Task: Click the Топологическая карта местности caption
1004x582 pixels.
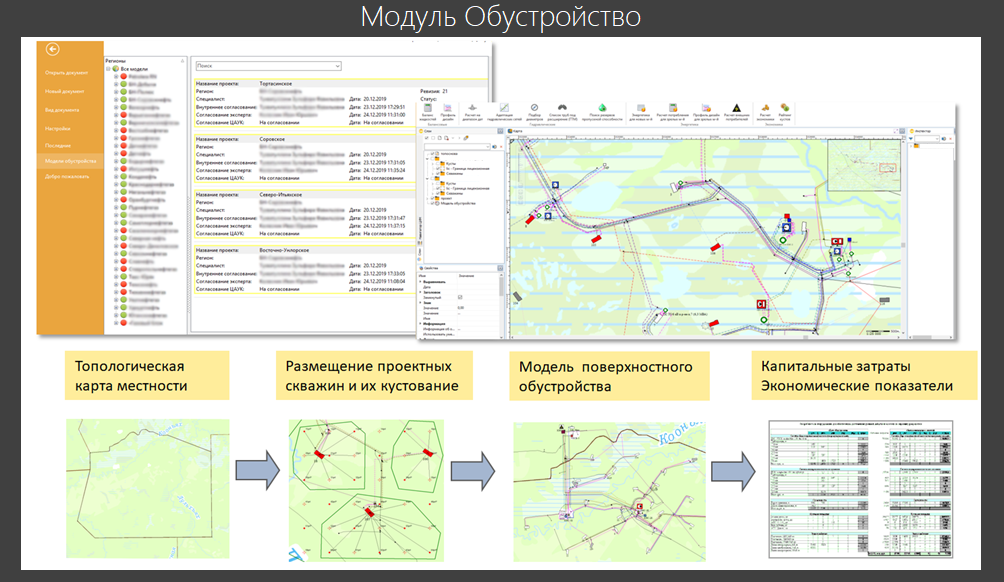Action: click(147, 376)
